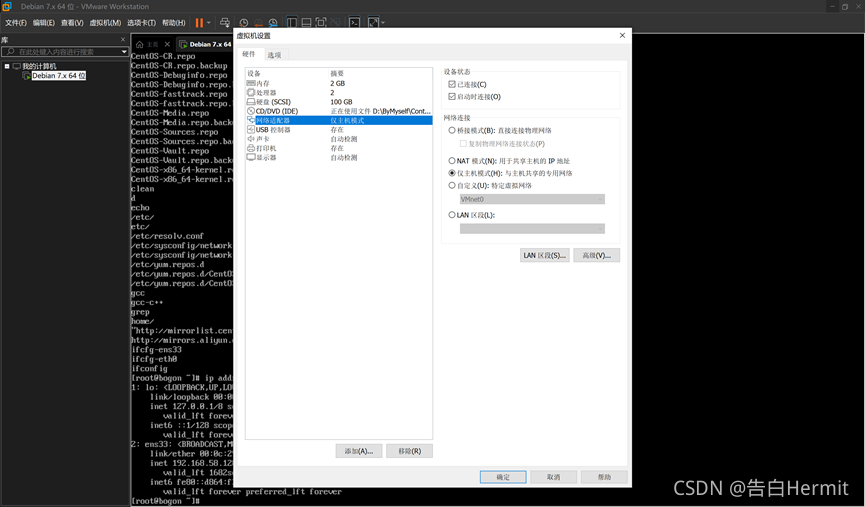Click the full screen mode icon
The height and width of the screenshot is (507, 865).
pyautogui.click(x=321, y=23)
